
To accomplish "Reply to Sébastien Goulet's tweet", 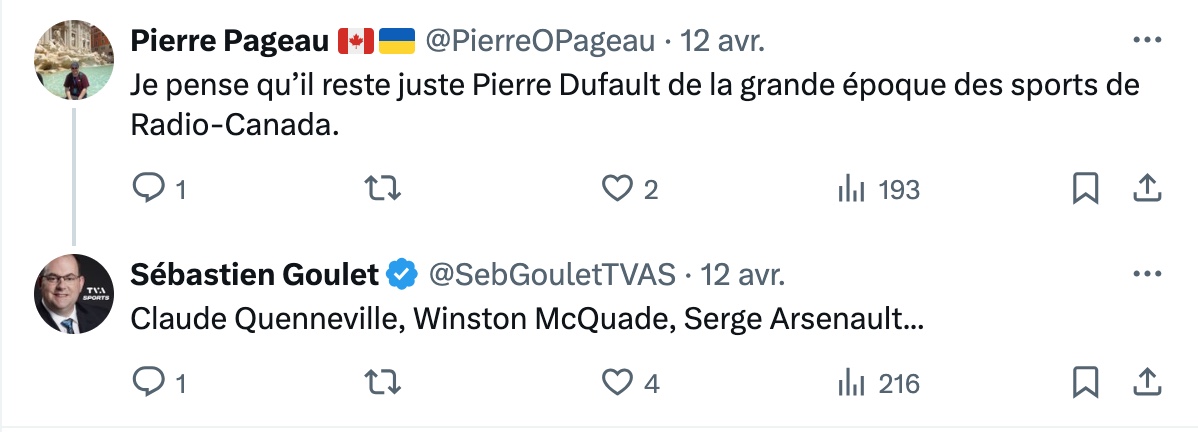I will click(x=147, y=382).
